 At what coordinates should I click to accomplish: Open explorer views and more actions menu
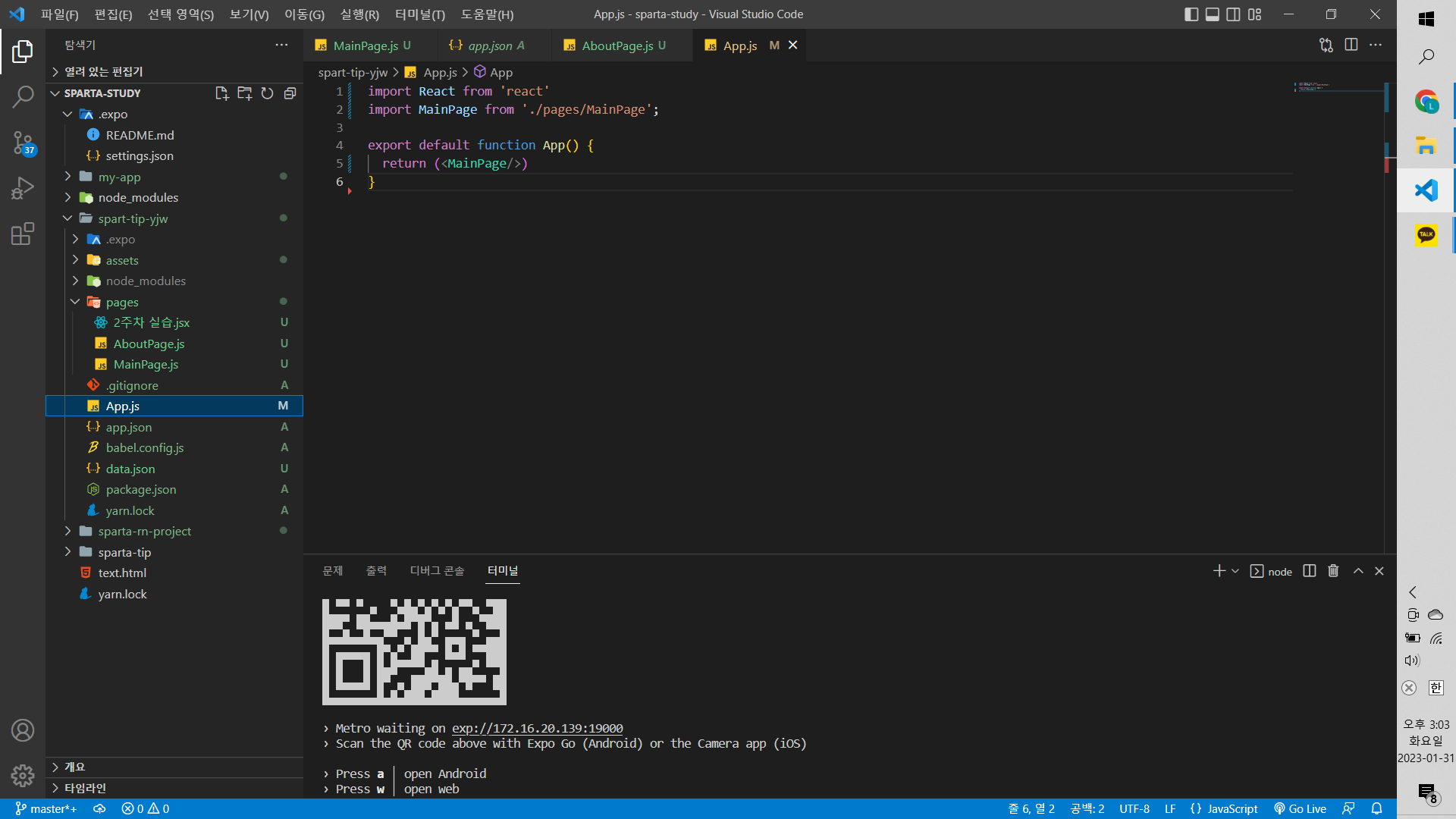[x=281, y=45]
